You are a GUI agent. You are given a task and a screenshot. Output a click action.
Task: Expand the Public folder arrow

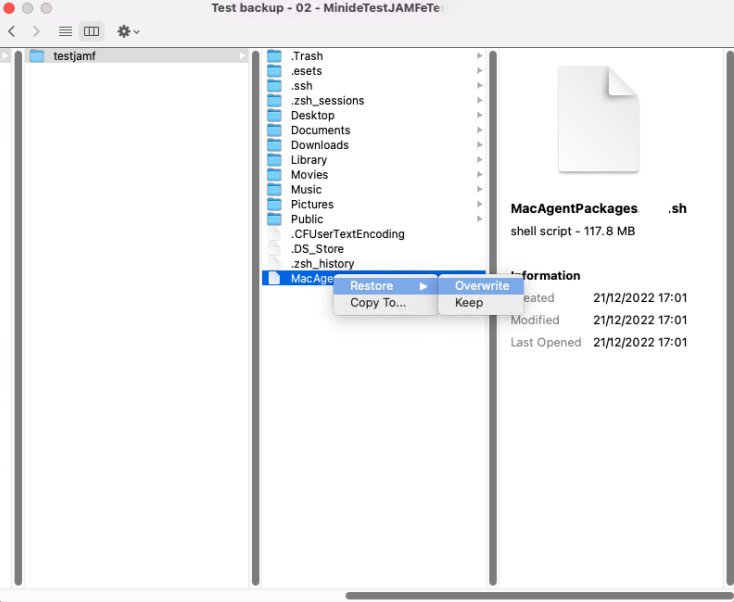480,219
